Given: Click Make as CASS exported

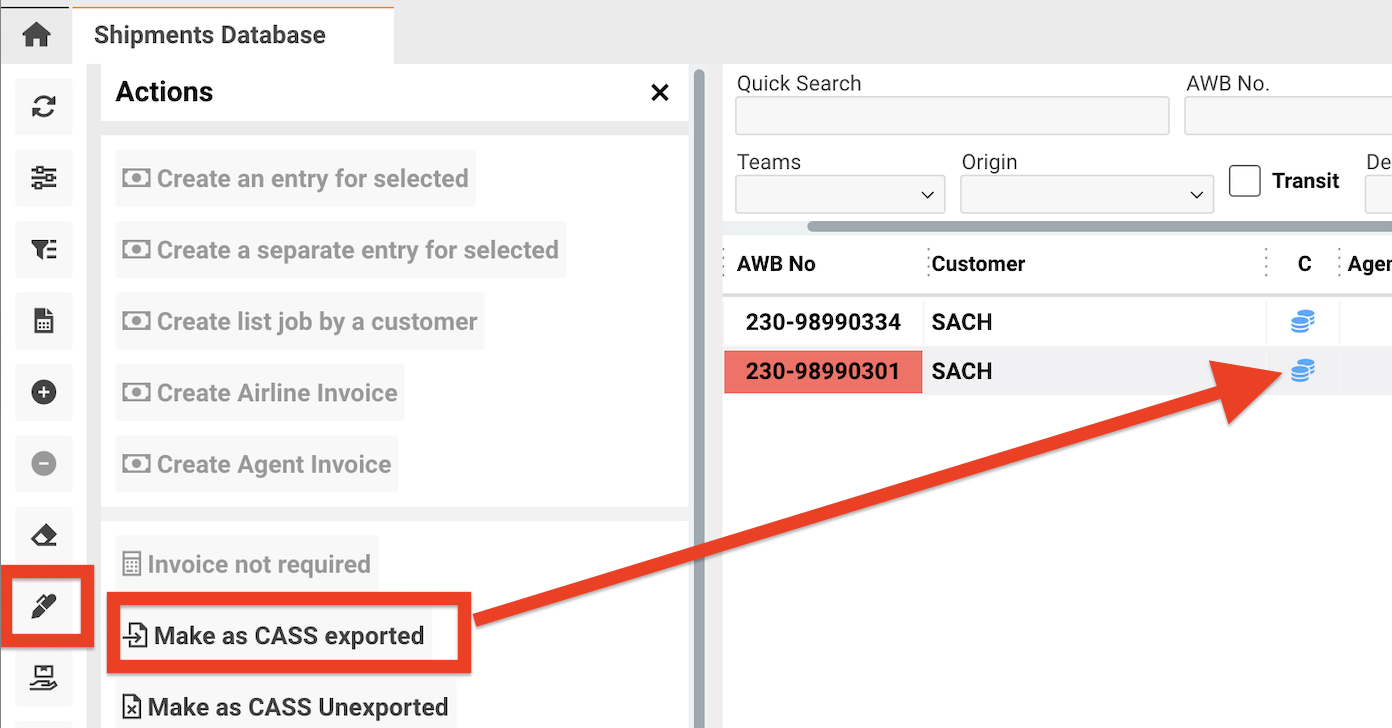Looking at the screenshot, I should coord(289,636).
